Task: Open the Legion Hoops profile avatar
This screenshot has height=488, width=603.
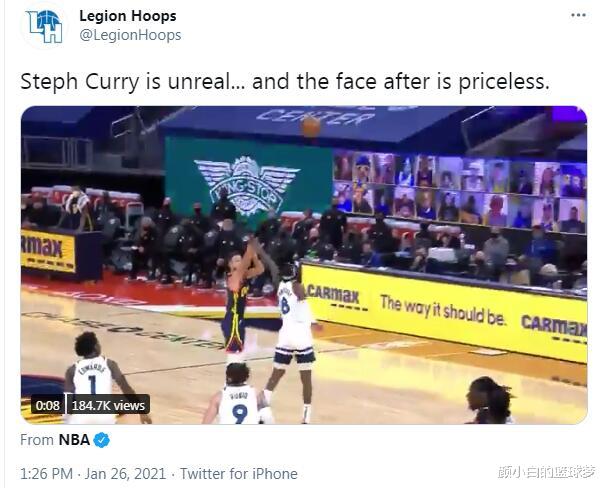Action: [44, 26]
